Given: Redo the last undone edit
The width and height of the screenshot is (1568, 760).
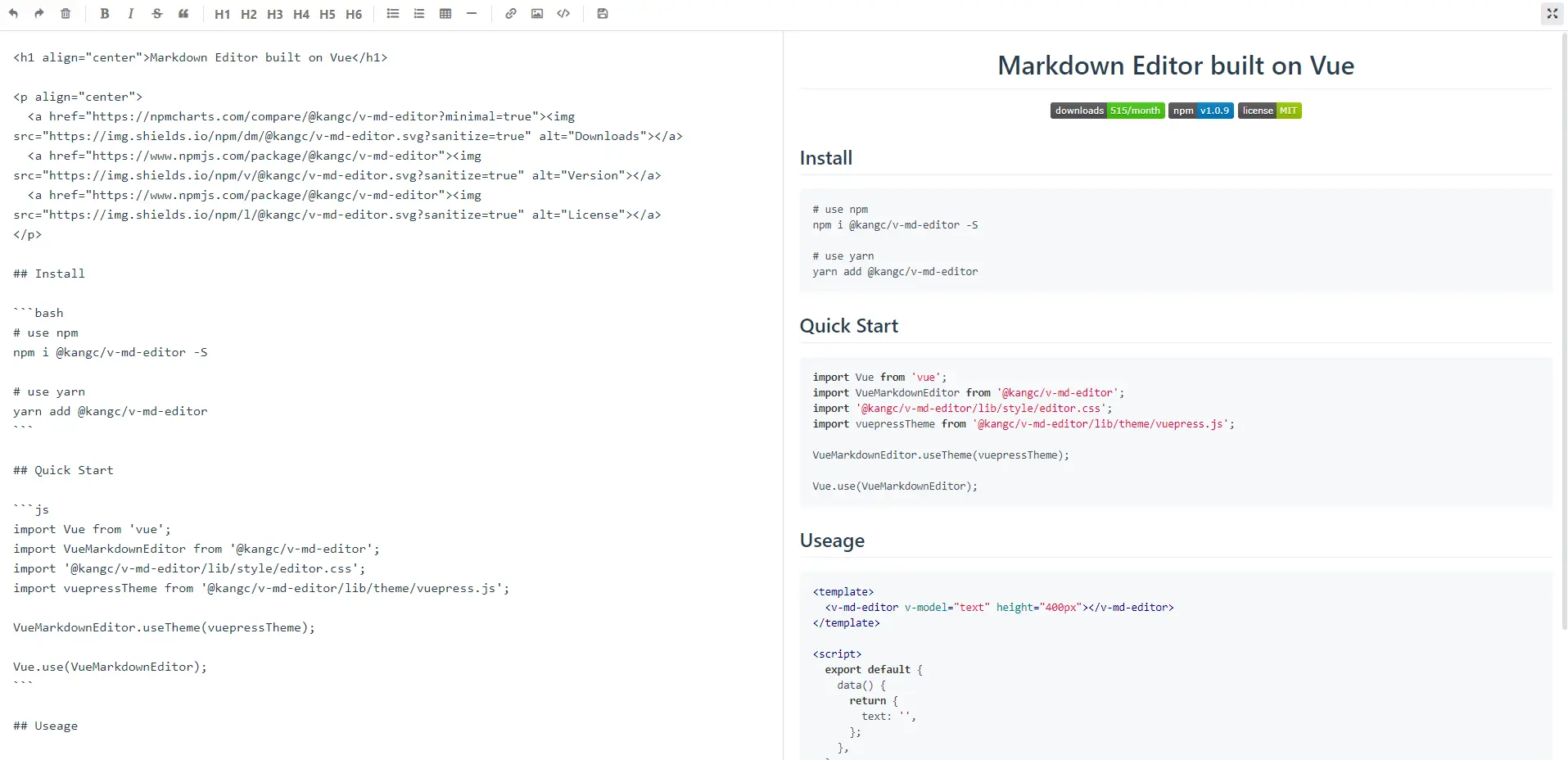Looking at the screenshot, I should pos(39,14).
